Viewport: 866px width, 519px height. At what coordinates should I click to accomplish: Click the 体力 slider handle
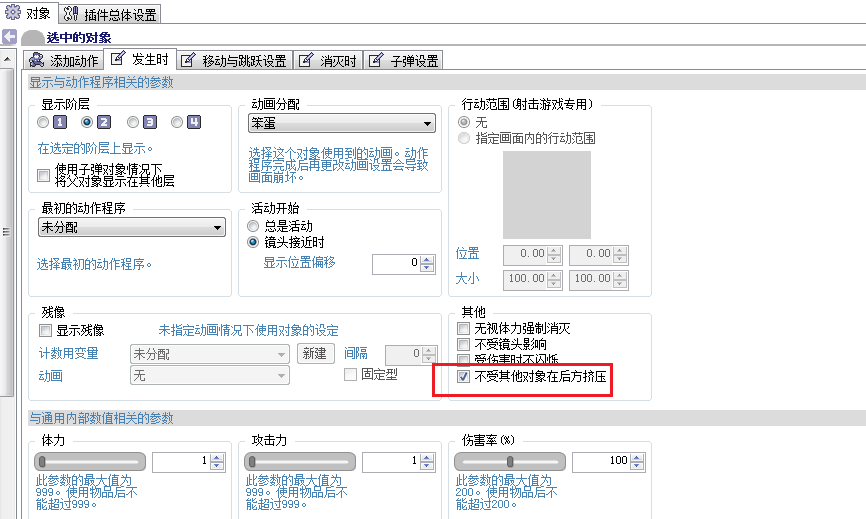tap(42, 461)
